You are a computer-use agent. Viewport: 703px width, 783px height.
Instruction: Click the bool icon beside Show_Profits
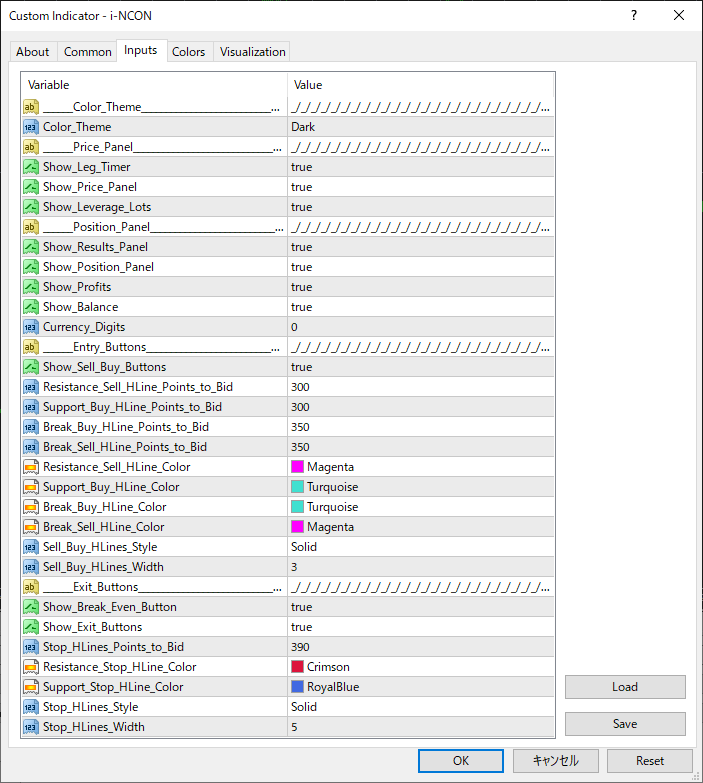point(30,287)
